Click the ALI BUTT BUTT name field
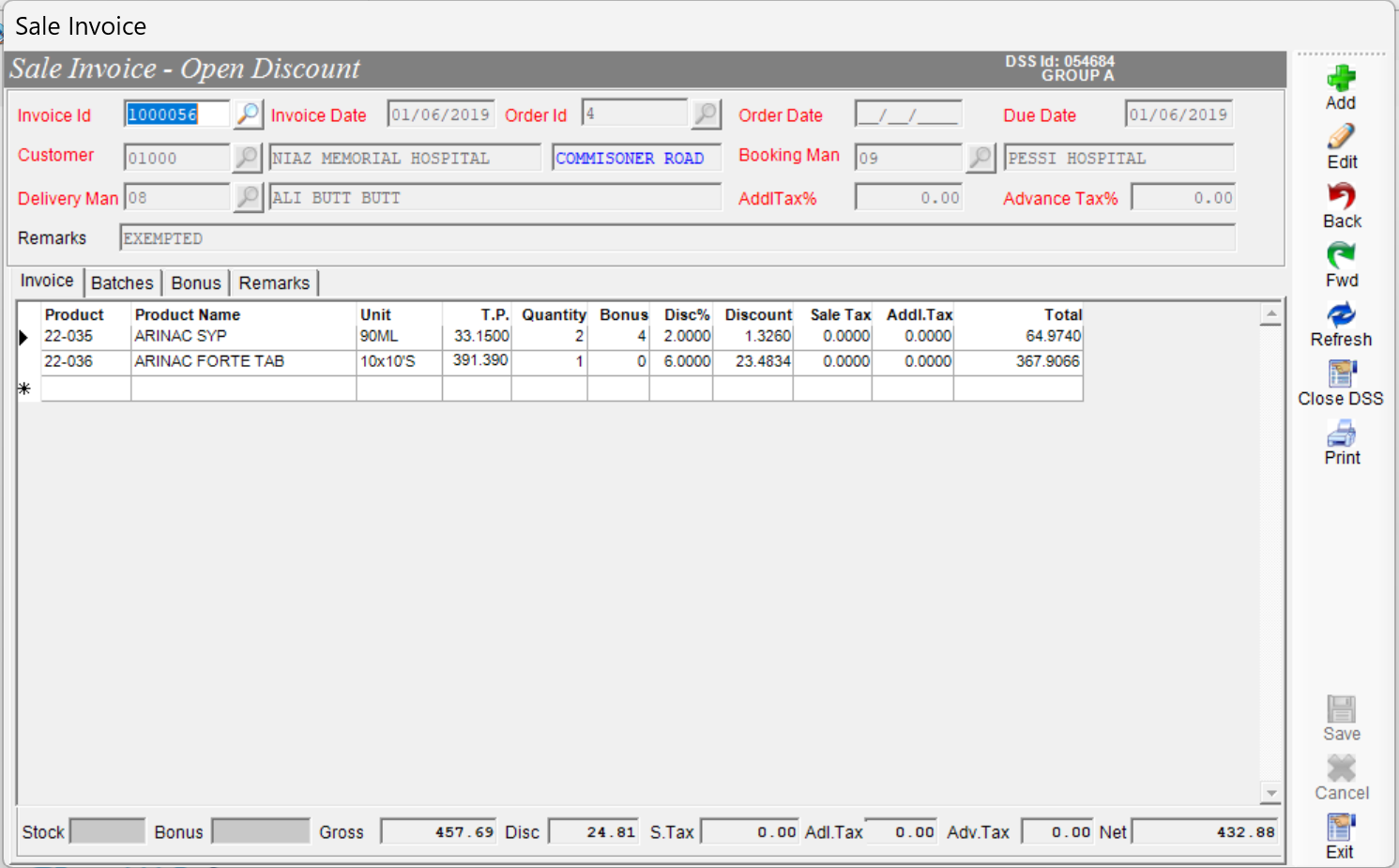The image size is (1399, 868). [x=495, y=197]
